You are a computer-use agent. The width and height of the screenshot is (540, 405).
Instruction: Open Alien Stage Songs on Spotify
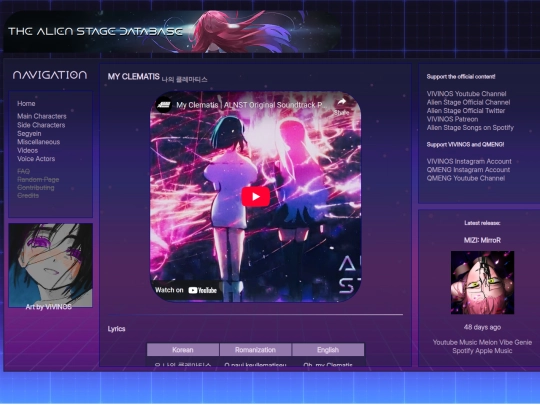(470, 128)
